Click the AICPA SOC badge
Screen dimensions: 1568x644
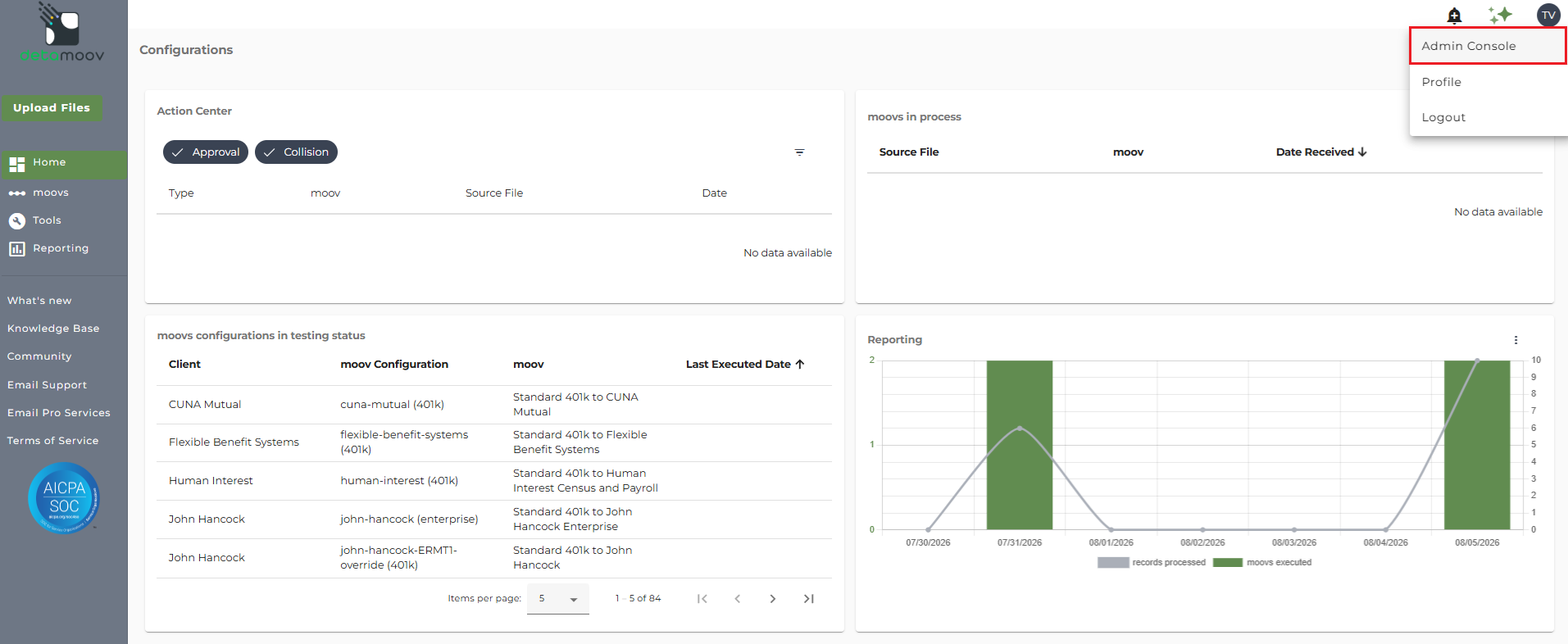(x=64, y=498)
